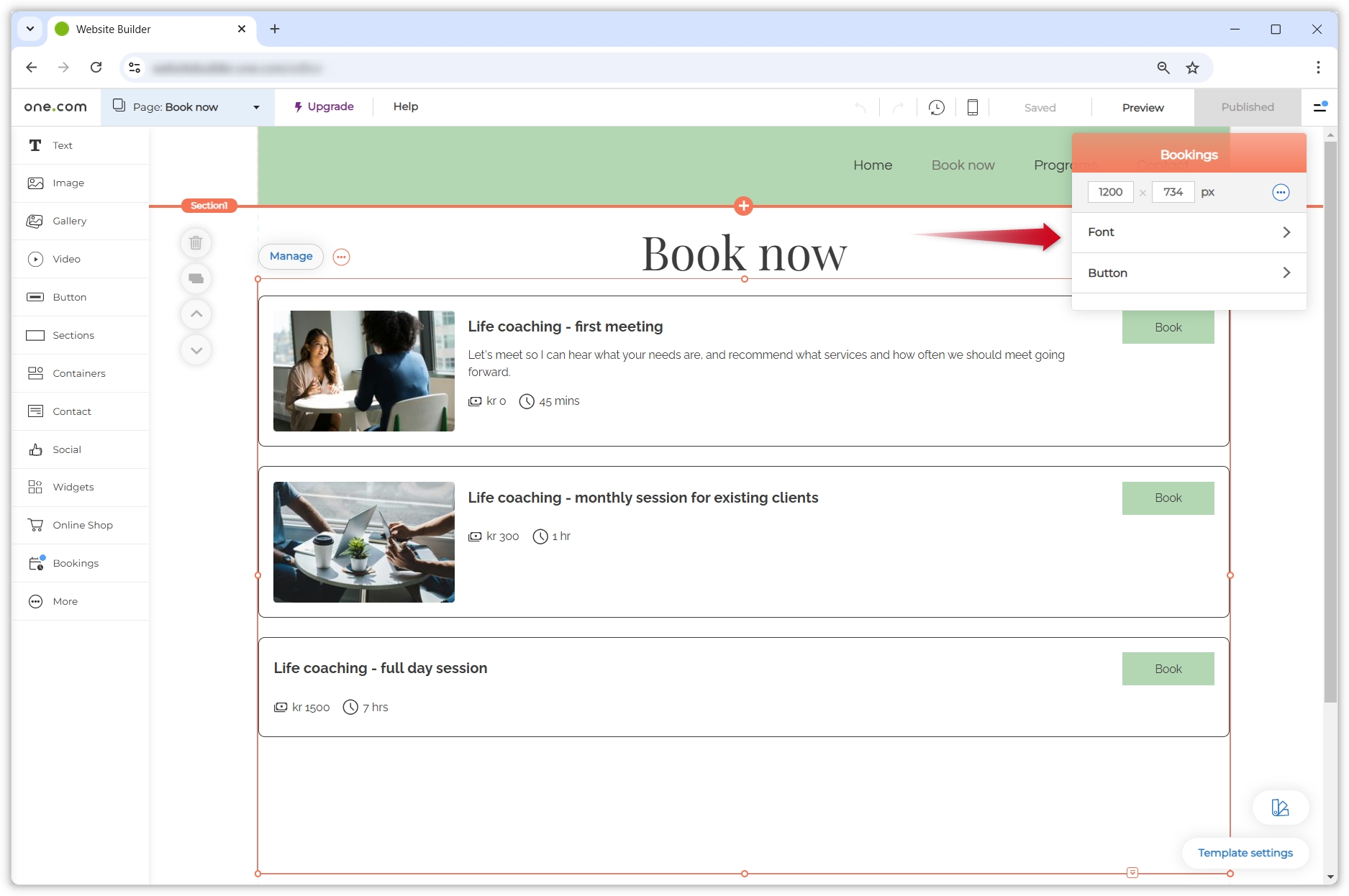The image size is (1349, 896).
Task: Open the Page: Book now dropdown
Action: tap(187, 106)
